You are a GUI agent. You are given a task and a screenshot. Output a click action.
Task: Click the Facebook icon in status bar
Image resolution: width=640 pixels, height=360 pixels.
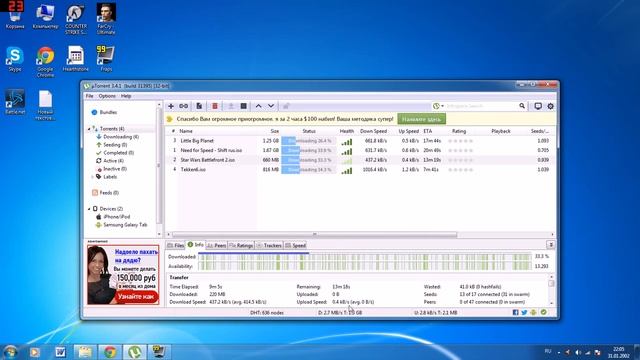pos(516,312)
